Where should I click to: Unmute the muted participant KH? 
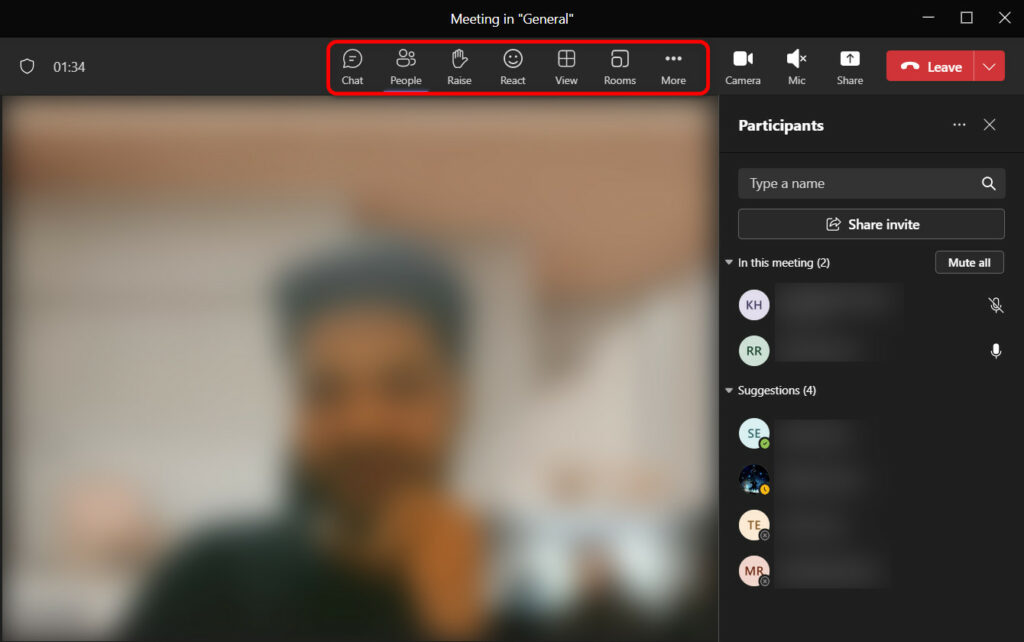pyautogui.click(x=995, y=305)
